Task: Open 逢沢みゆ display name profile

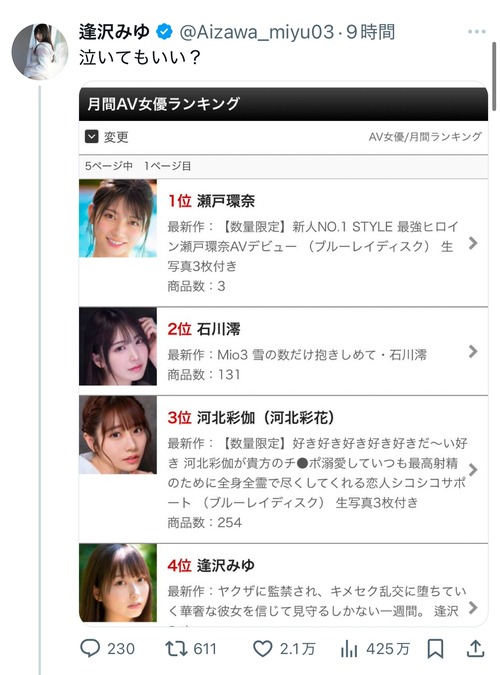Action: pyautogui.click(x=114, y=32)
